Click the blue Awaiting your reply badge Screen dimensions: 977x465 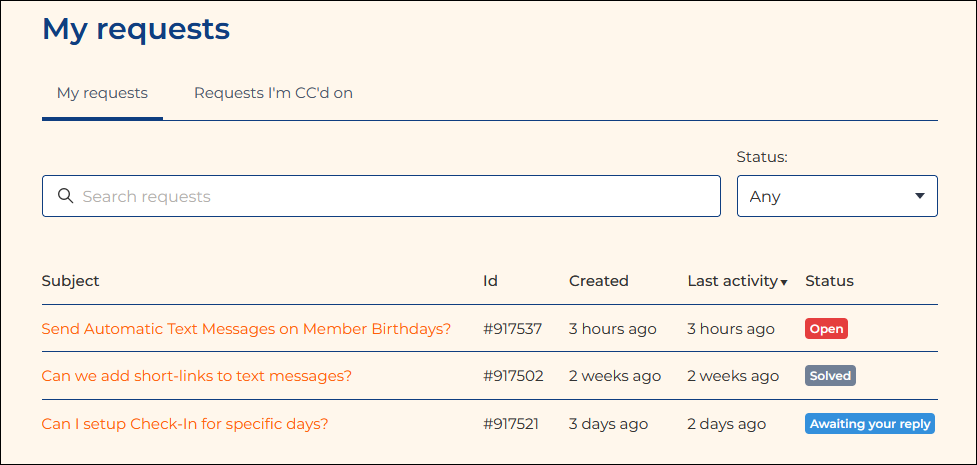[869, 424]
